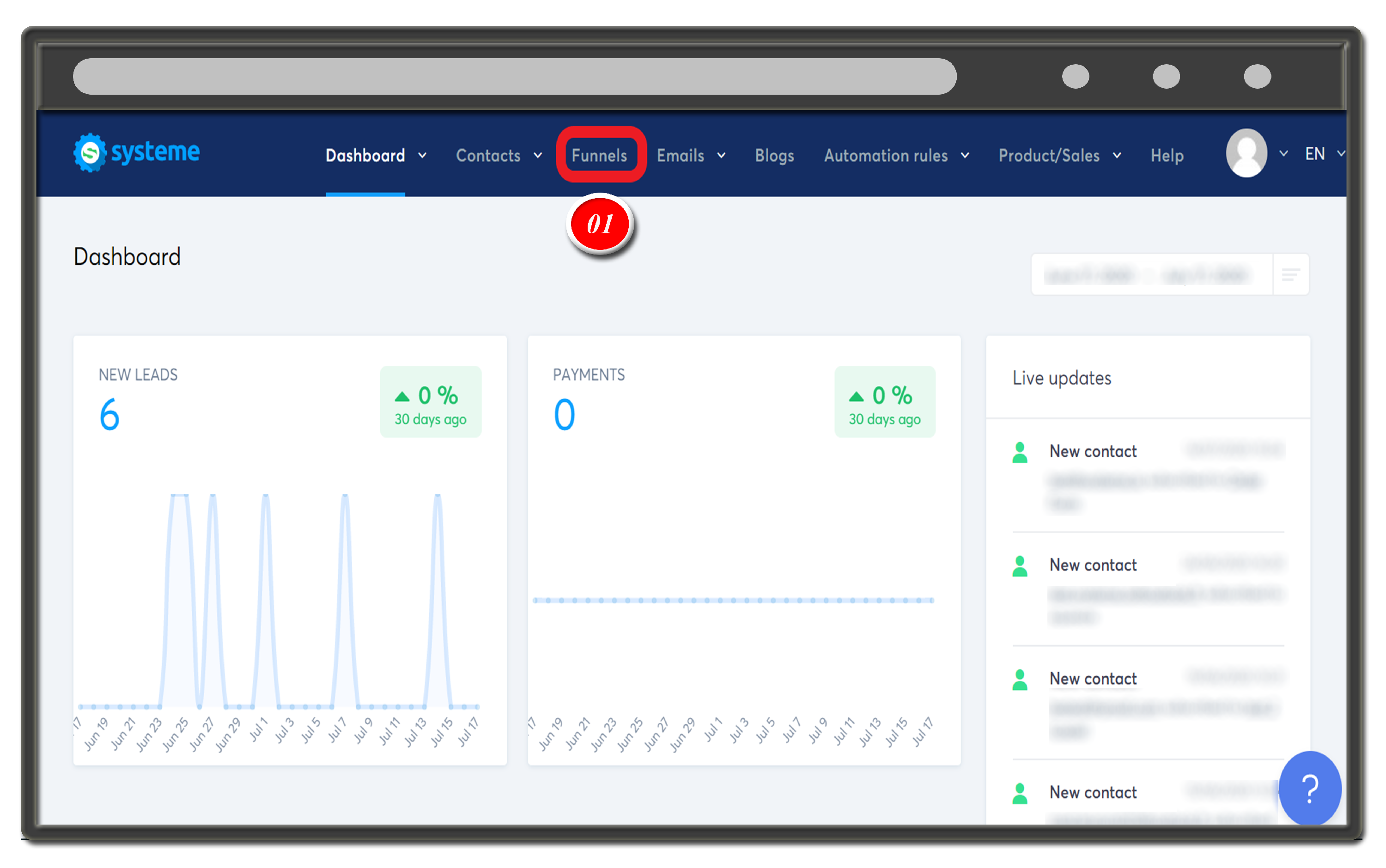
Task: Expand the Dashboard menu chevron
Action: pos(423,156)
